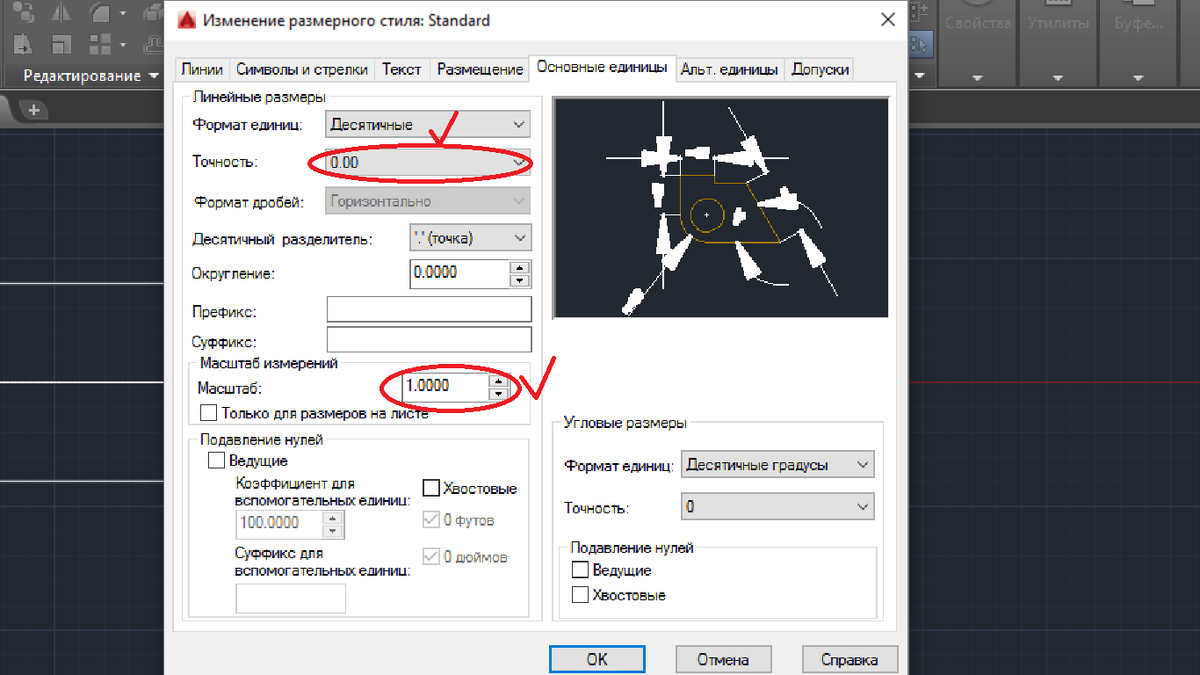Image resolution: width=1200 pixels, height=675 pixels.
Task: Switch to the Альт. единицы tab
Action: [x=729, y=69]
